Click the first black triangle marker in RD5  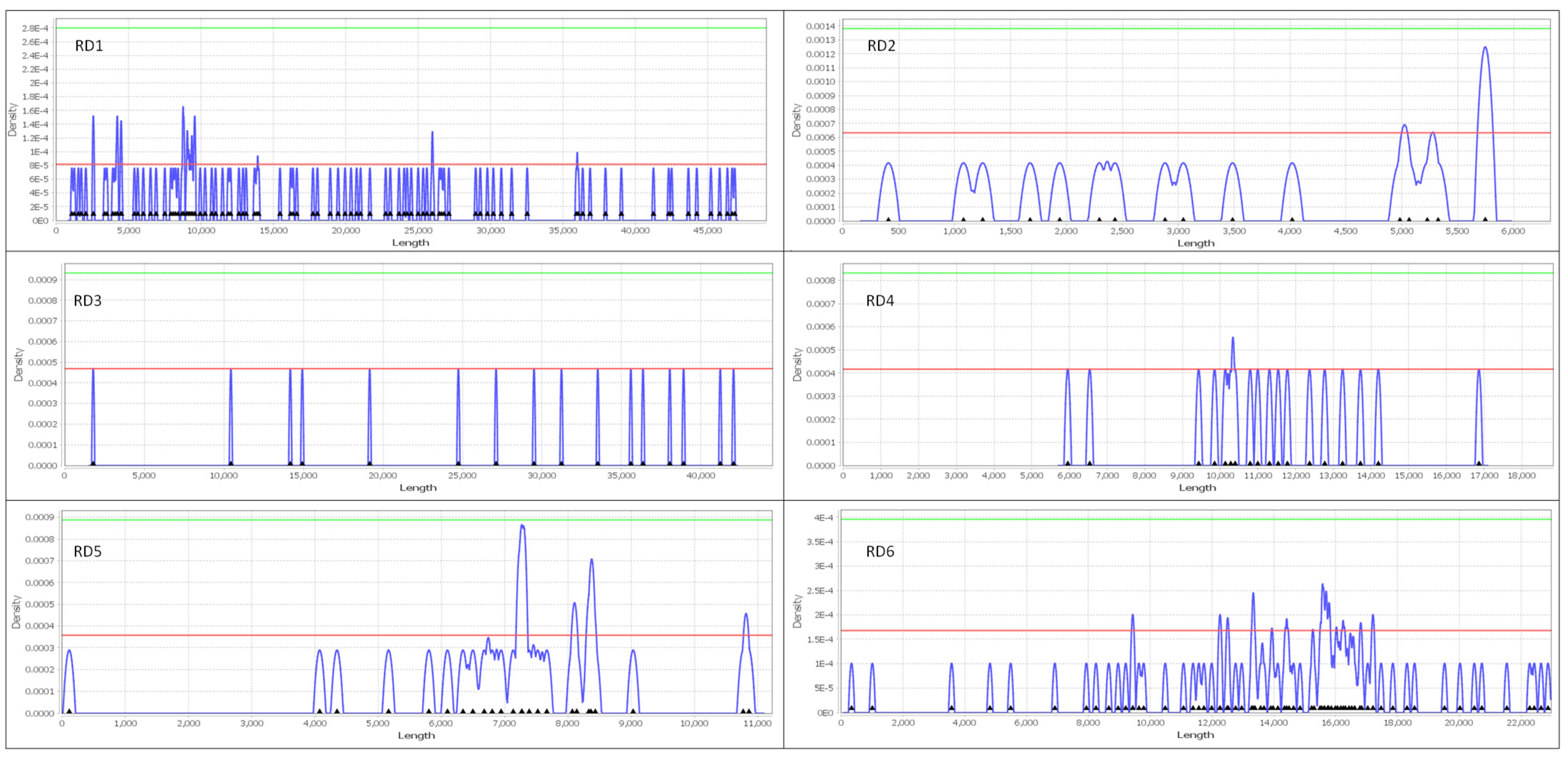pos(69,711)
